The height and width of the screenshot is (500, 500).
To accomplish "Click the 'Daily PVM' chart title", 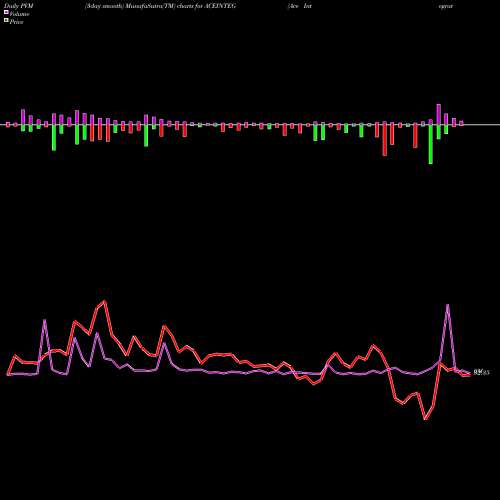I will point(19,6).
